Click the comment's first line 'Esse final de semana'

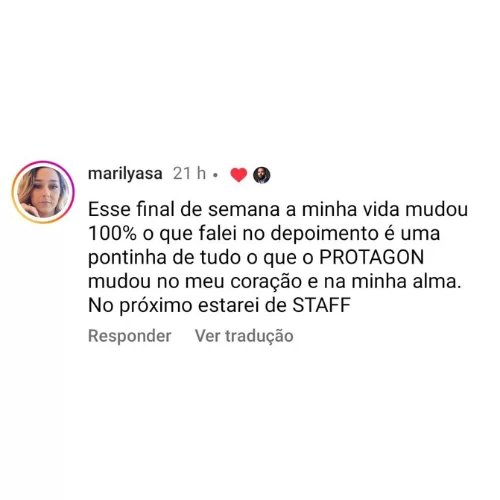pos(184,209)
